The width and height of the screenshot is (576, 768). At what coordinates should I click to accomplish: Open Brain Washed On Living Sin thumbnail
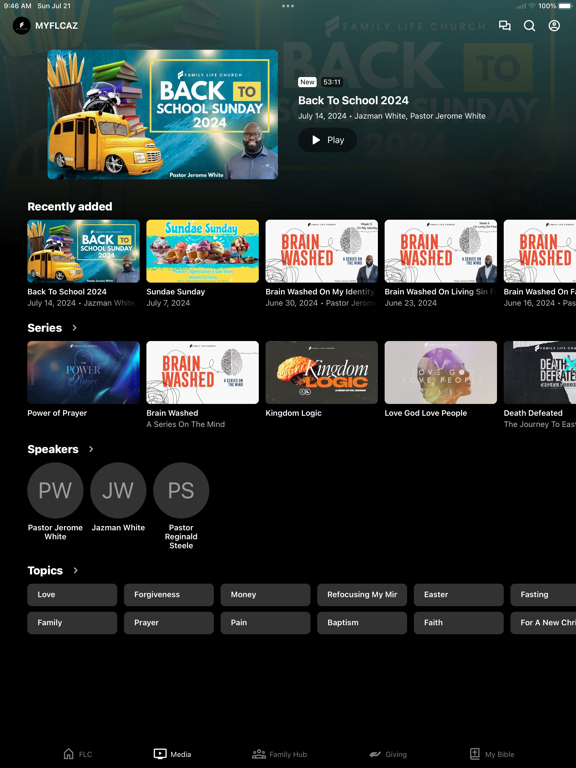pos(440,251)
